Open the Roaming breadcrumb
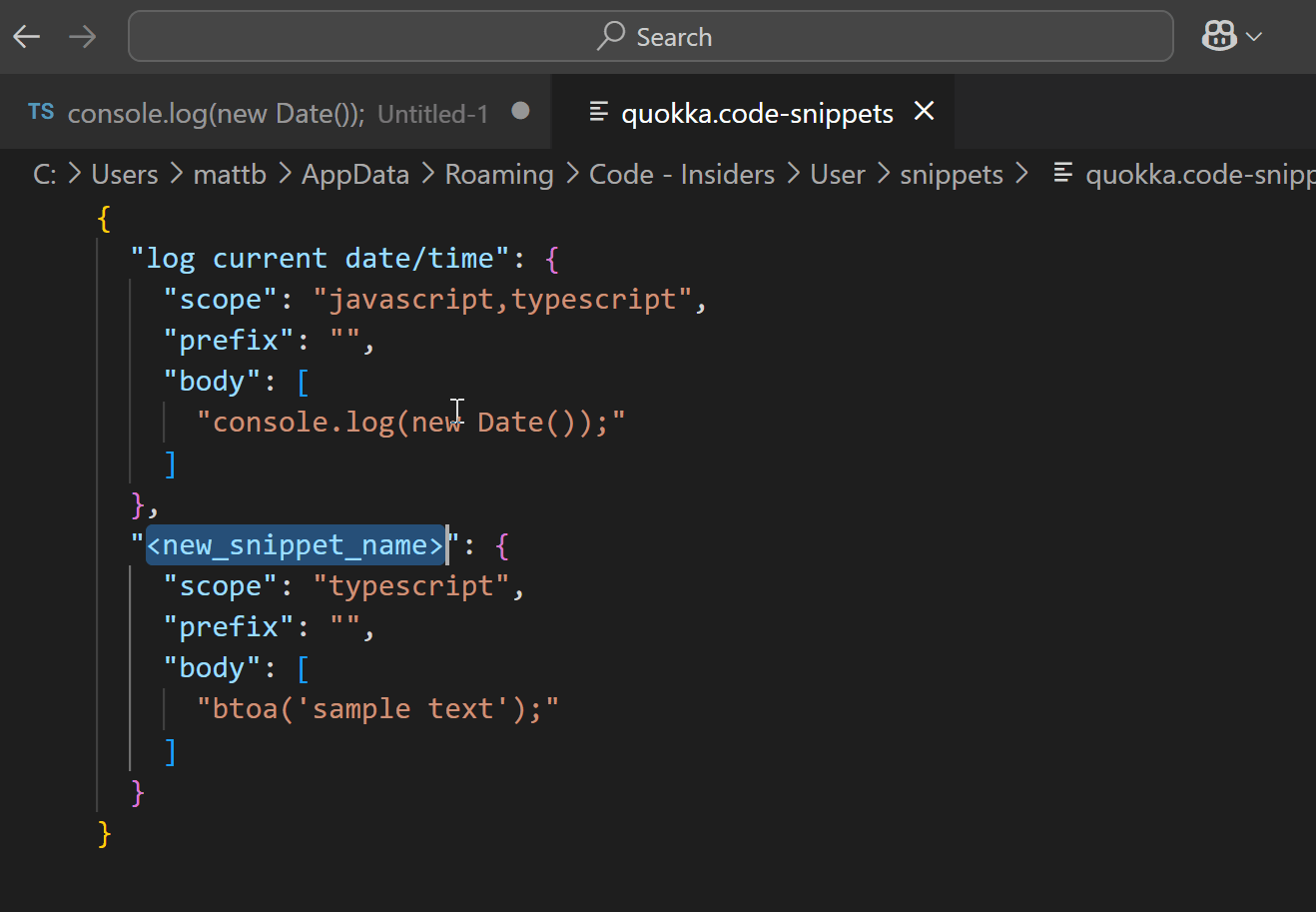 click(x=499, y=174)
